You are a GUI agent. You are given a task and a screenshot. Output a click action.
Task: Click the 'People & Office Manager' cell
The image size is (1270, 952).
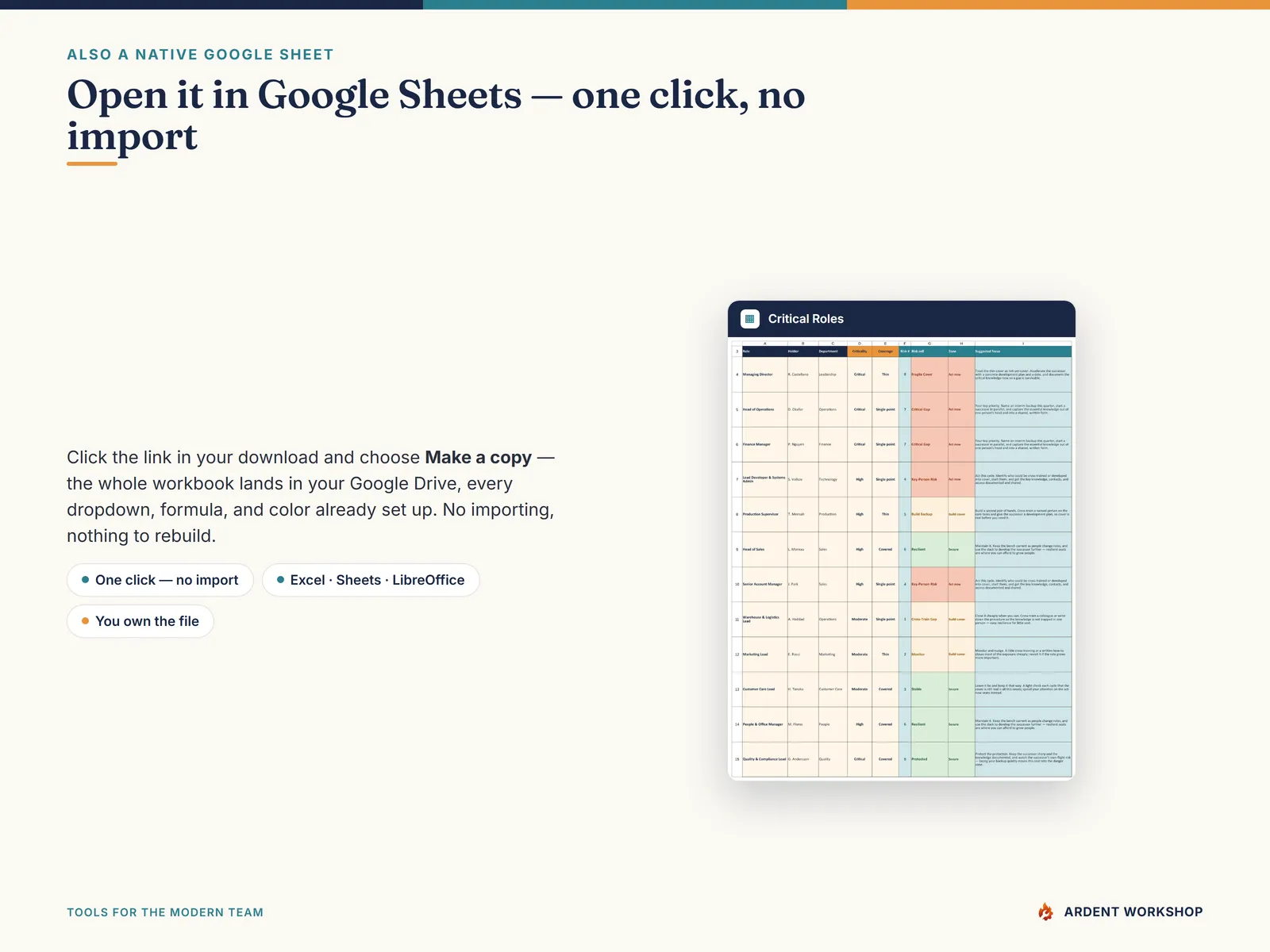(x=764, y=724)
